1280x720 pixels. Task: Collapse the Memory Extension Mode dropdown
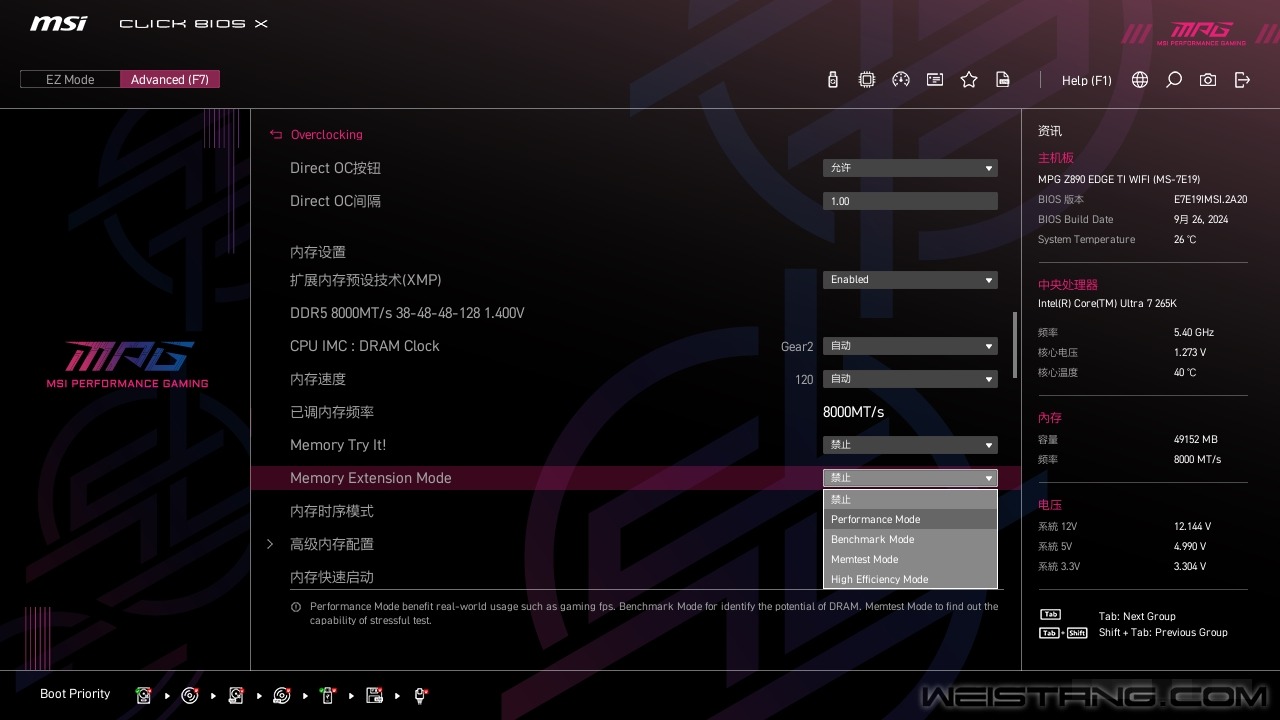[910, 478]
